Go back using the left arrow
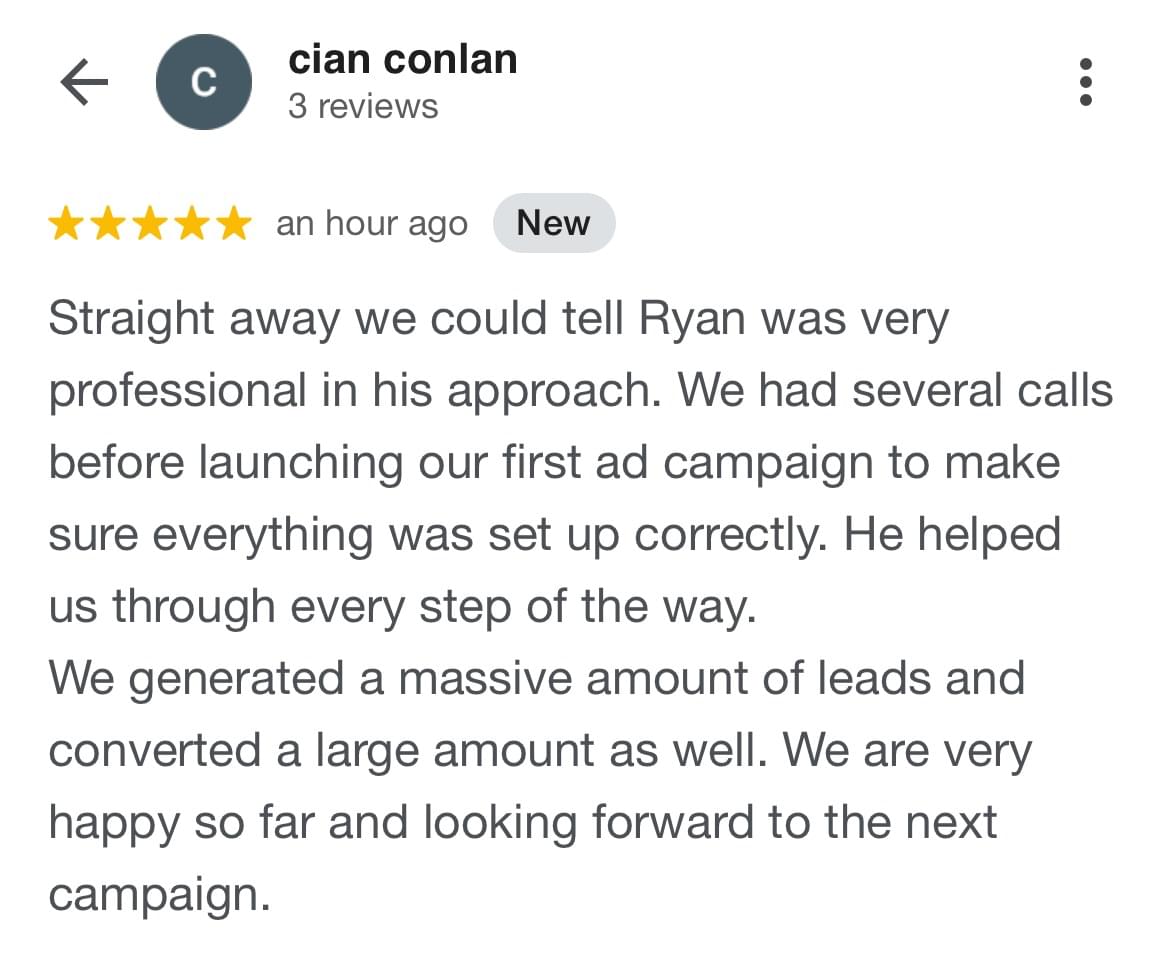Screen dimensions: 1170x958 84,81
